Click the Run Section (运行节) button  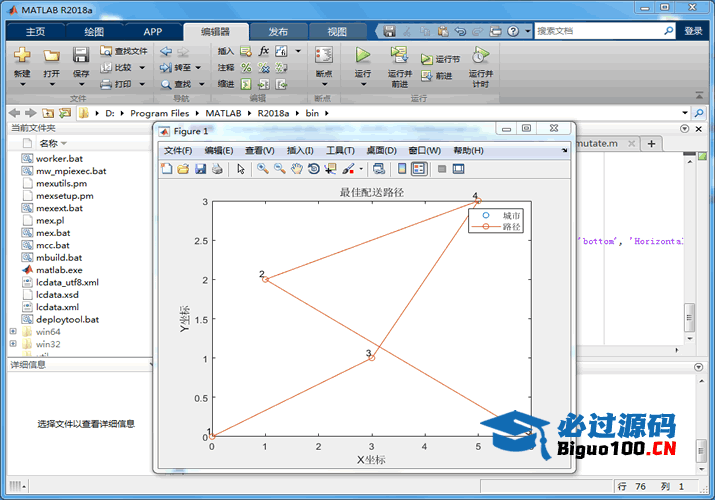(440, 59)
